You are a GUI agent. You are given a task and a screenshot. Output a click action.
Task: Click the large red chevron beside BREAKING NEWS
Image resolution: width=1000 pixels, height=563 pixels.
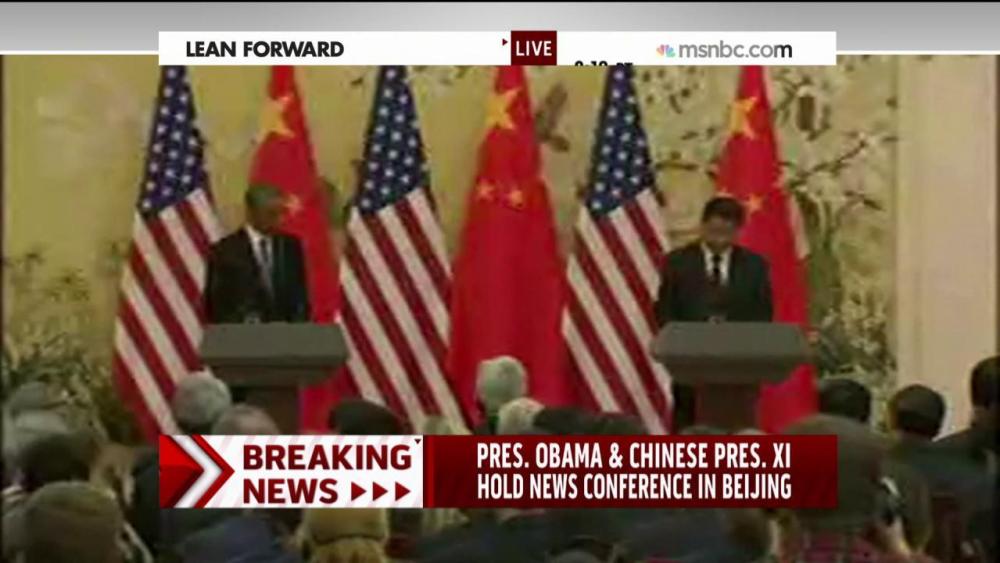point(195,471)
